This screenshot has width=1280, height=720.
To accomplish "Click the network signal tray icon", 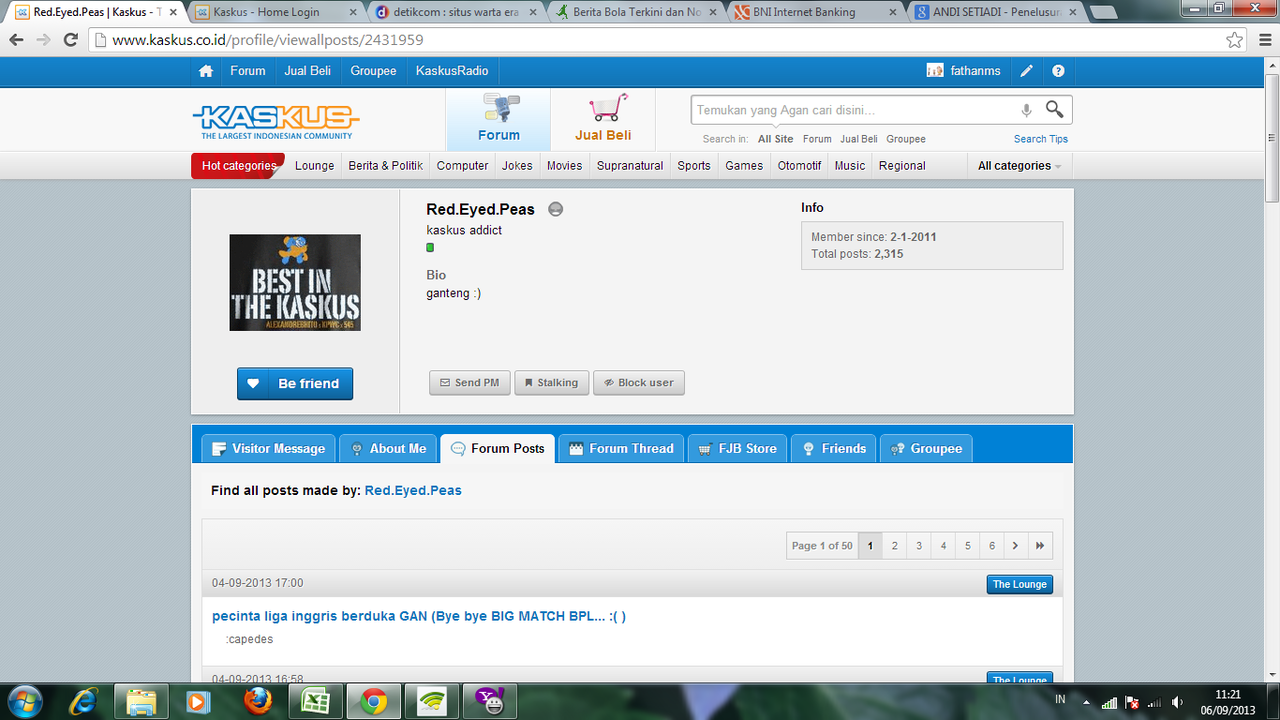I will point(1109,703).
